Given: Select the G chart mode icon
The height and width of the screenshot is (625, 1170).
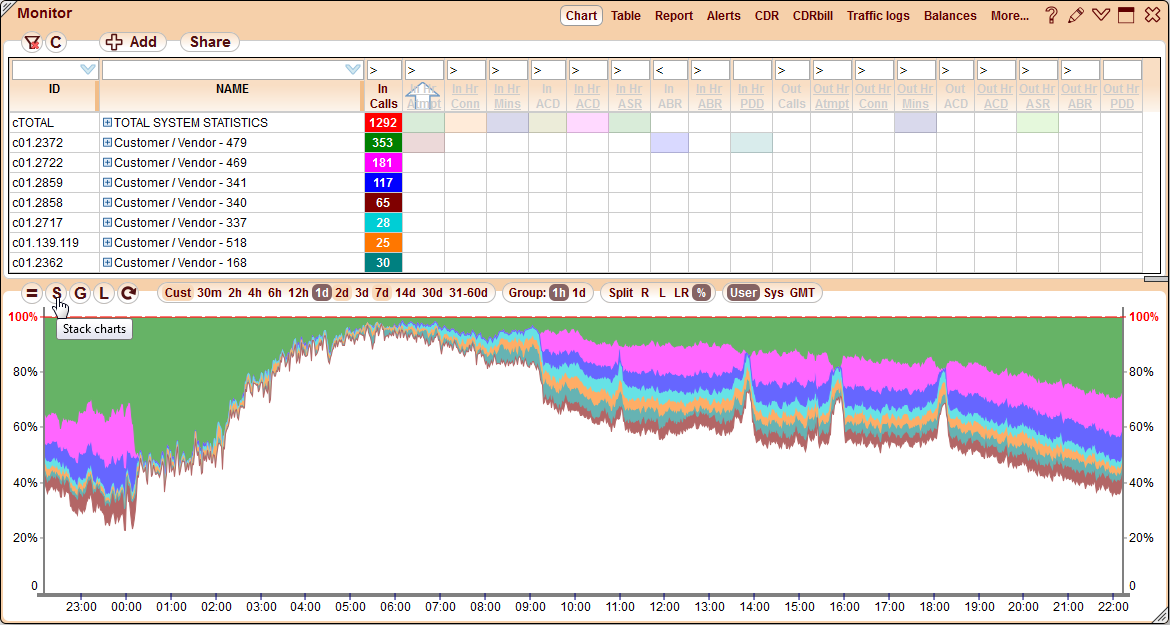Looking at the screenshot, I should coord(80,293).
